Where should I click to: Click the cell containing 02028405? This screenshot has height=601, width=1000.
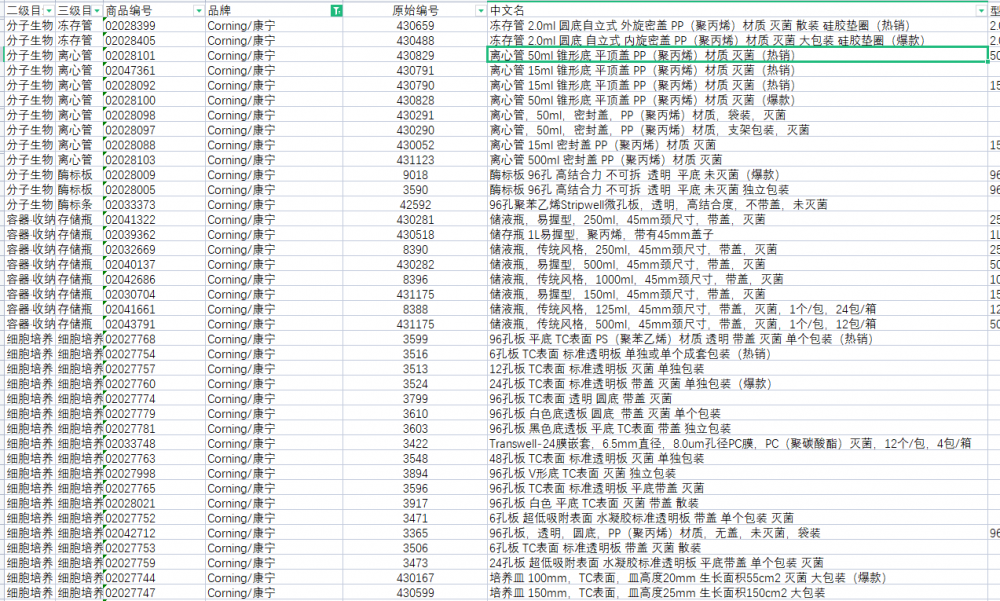154,41
